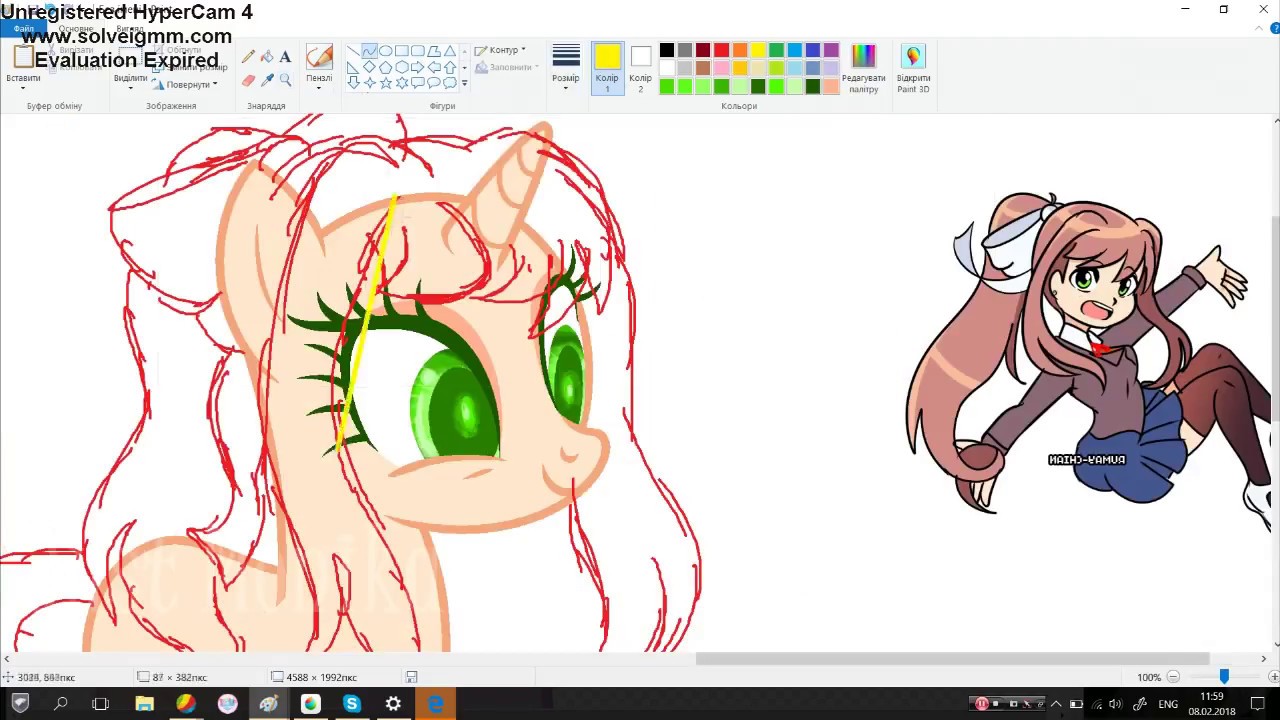Open Settings gear on the taskbar
1280x720 pixels.
[x=393, y=704]
